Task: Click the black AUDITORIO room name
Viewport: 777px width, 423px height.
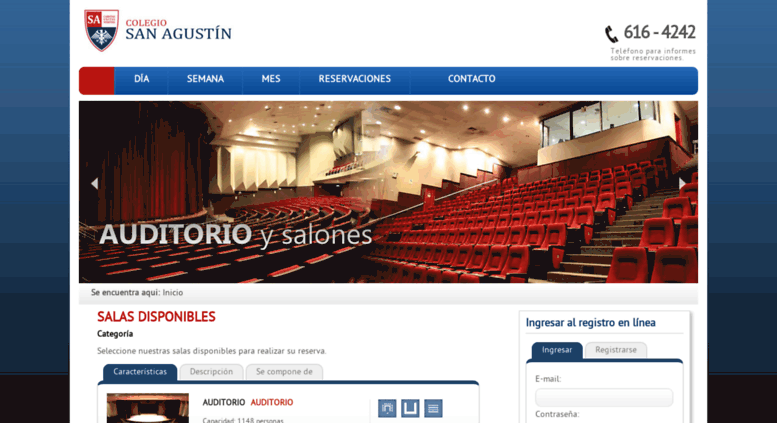Action: click(223, 402)
